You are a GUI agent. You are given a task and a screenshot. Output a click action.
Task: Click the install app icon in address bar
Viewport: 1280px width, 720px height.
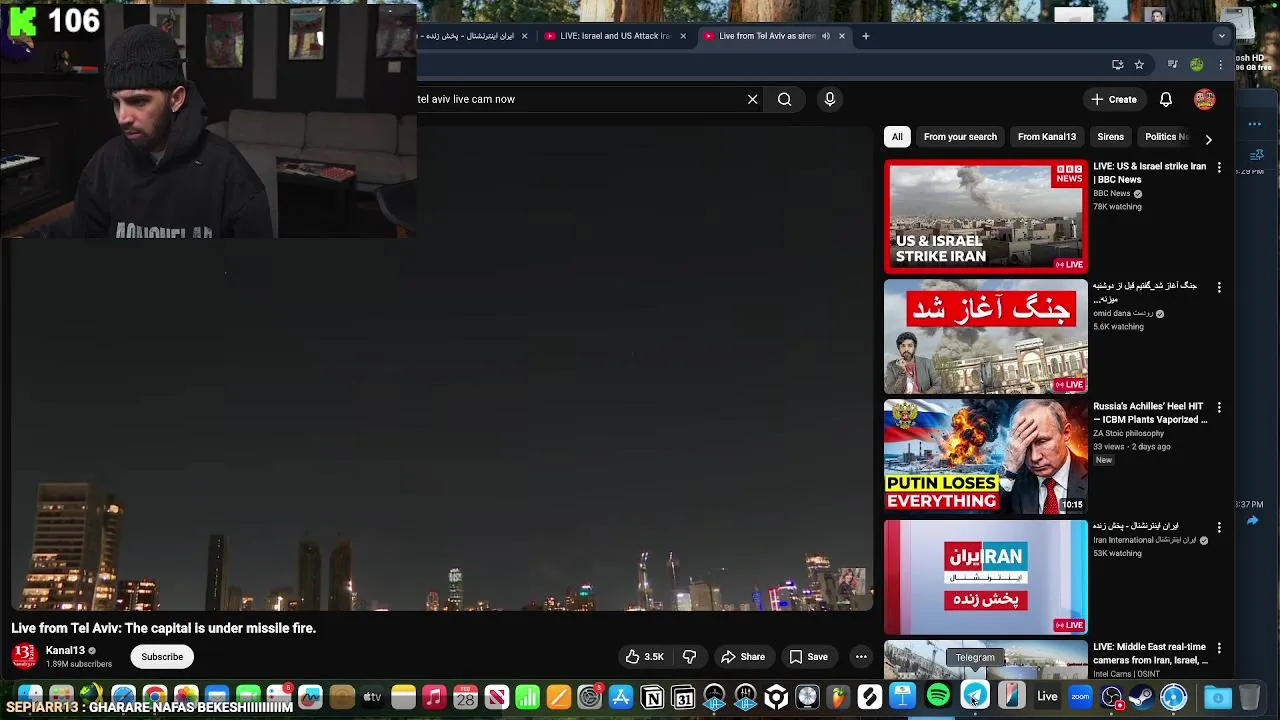pyautogui.click(x=1117, y=64)
